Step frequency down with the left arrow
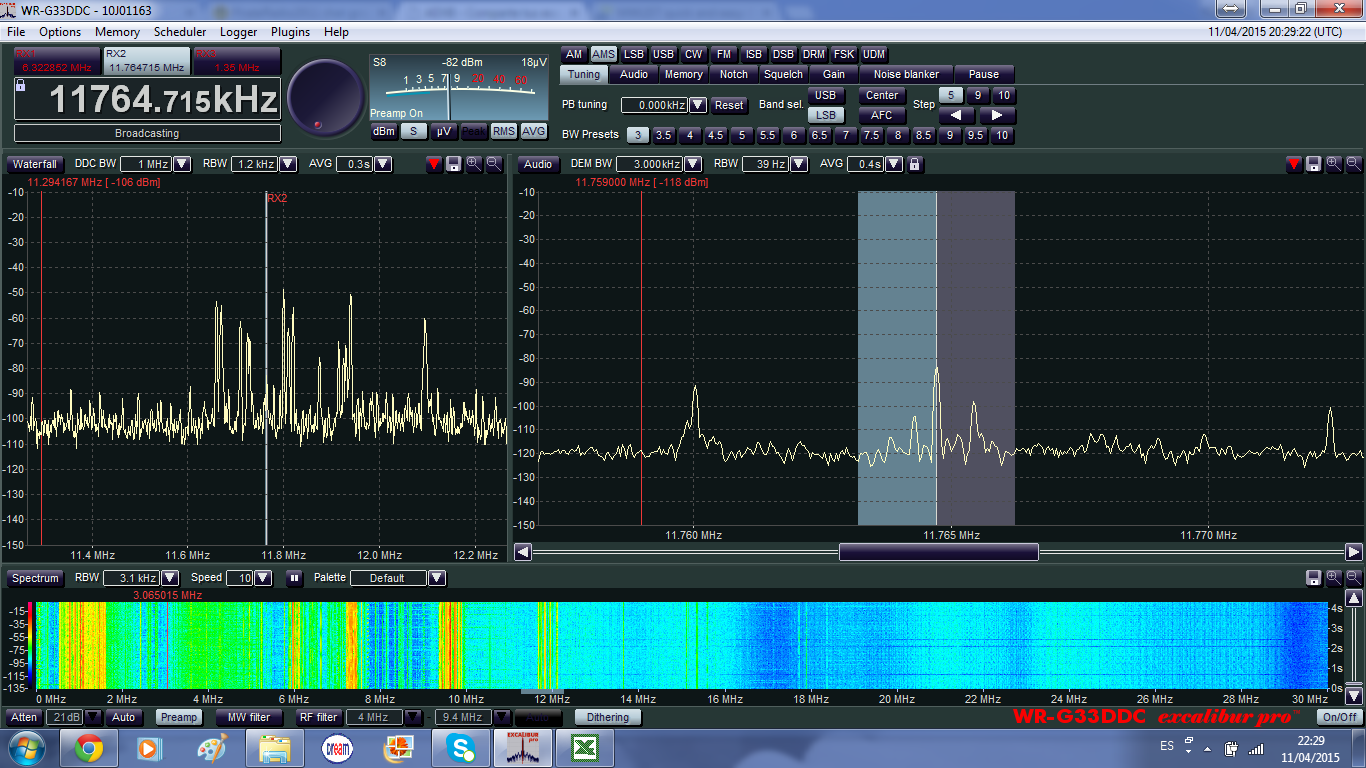 (956, 116)
